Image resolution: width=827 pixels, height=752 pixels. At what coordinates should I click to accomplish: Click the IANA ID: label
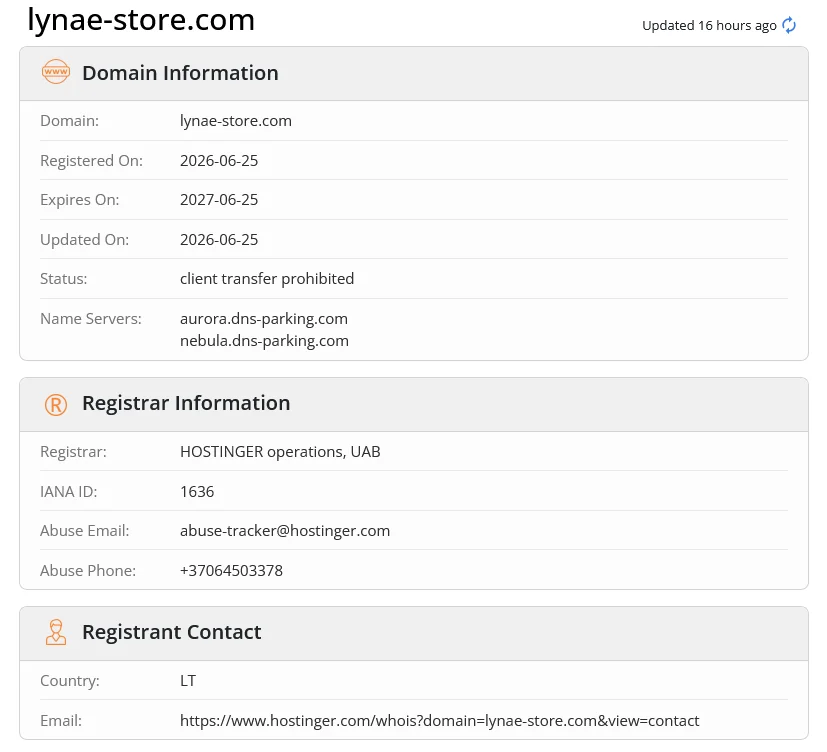[x=69, y=492]
